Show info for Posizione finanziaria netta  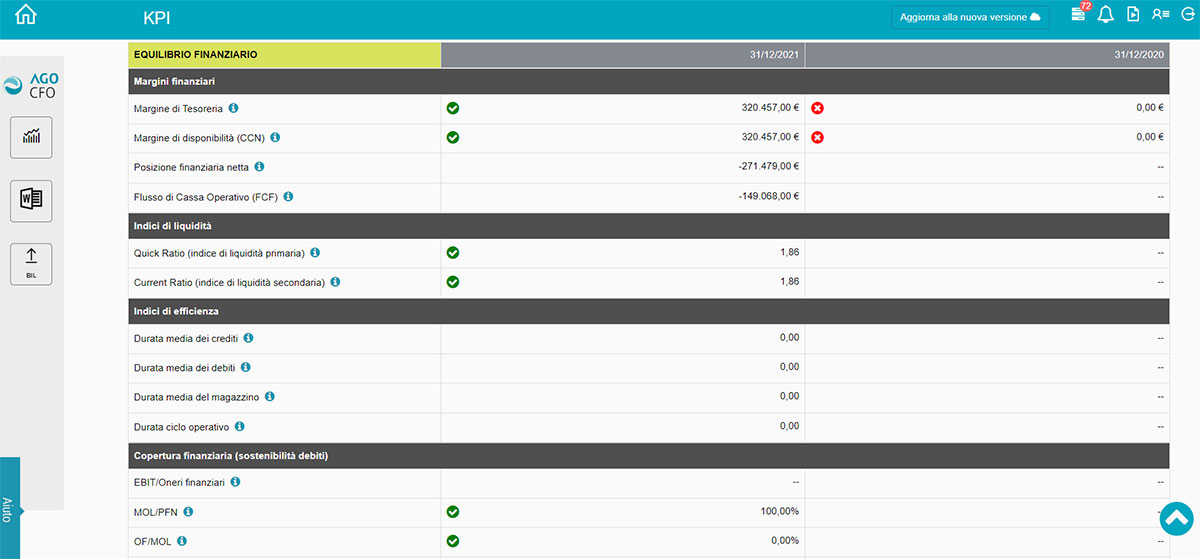(259, 167)
